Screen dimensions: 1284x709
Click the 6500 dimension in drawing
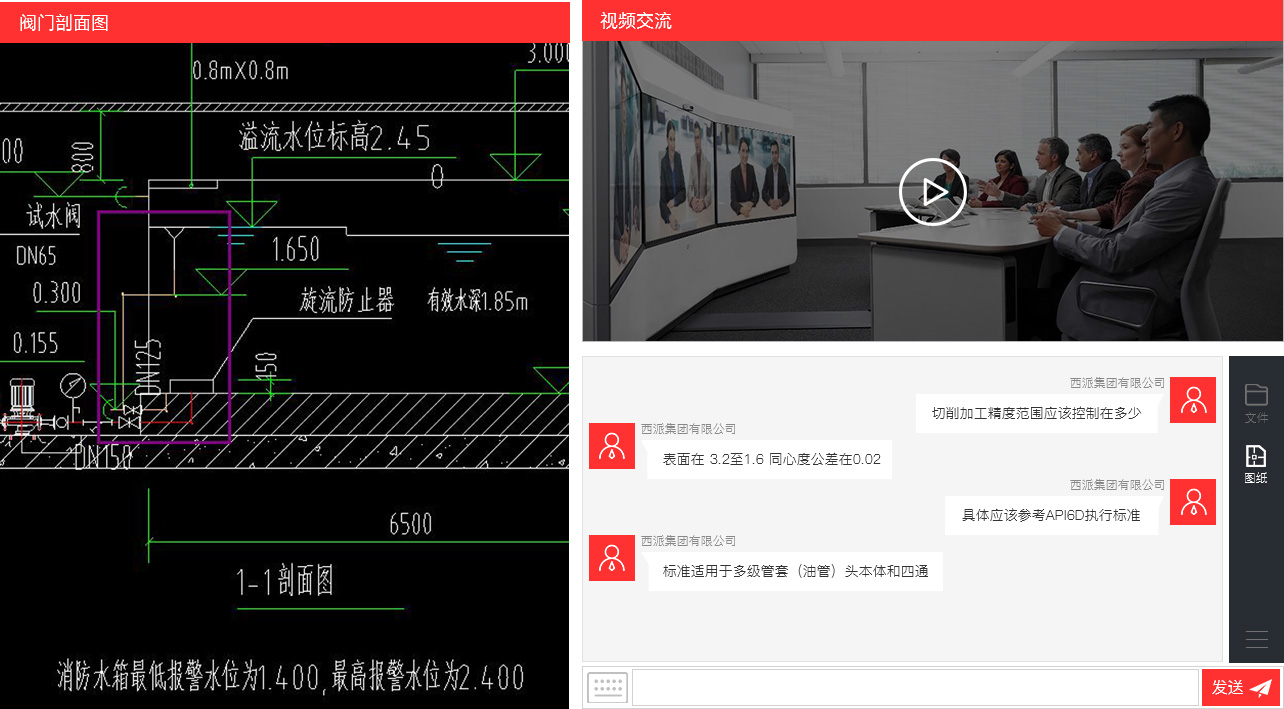pyautogui.click(x=411, y=523)
